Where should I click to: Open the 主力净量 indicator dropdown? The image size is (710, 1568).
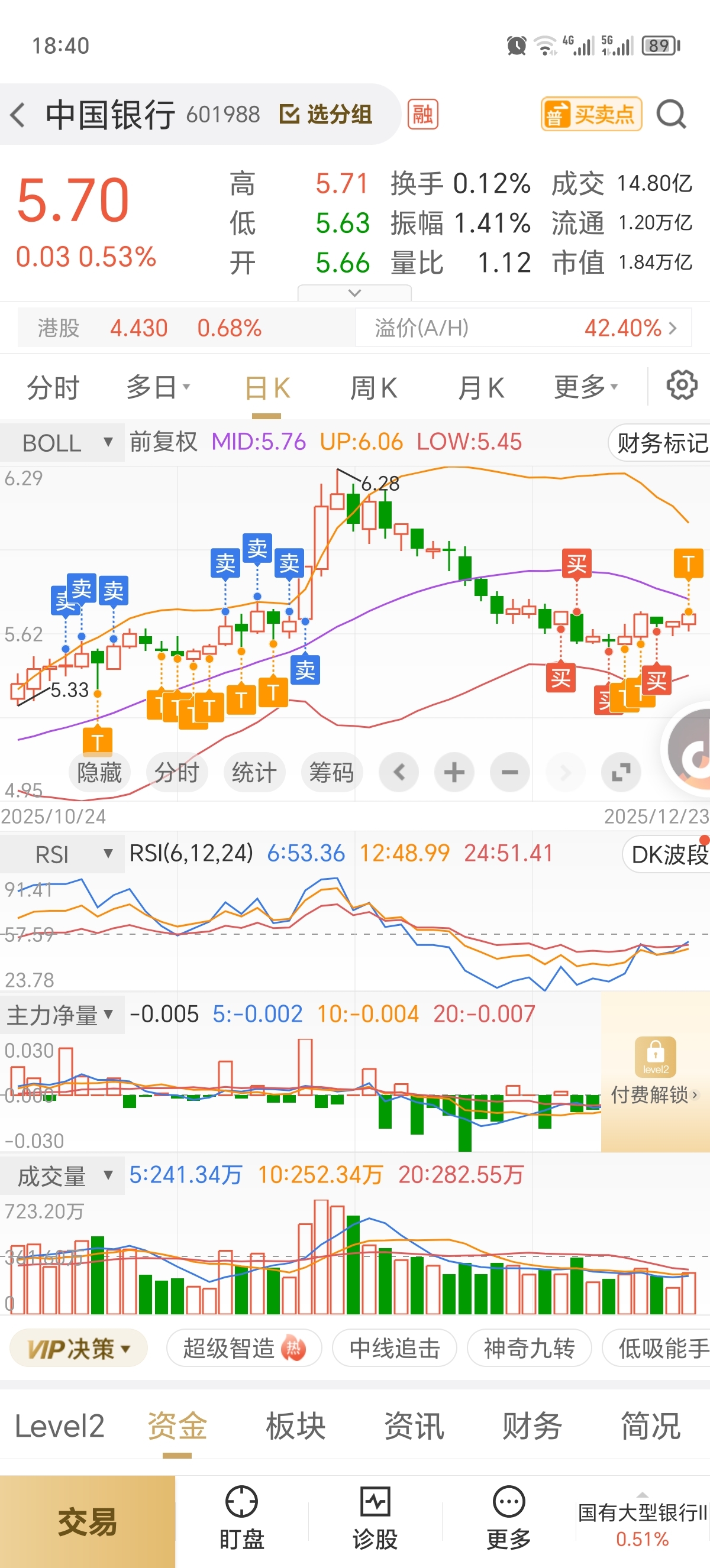[x=62, y=1015]
